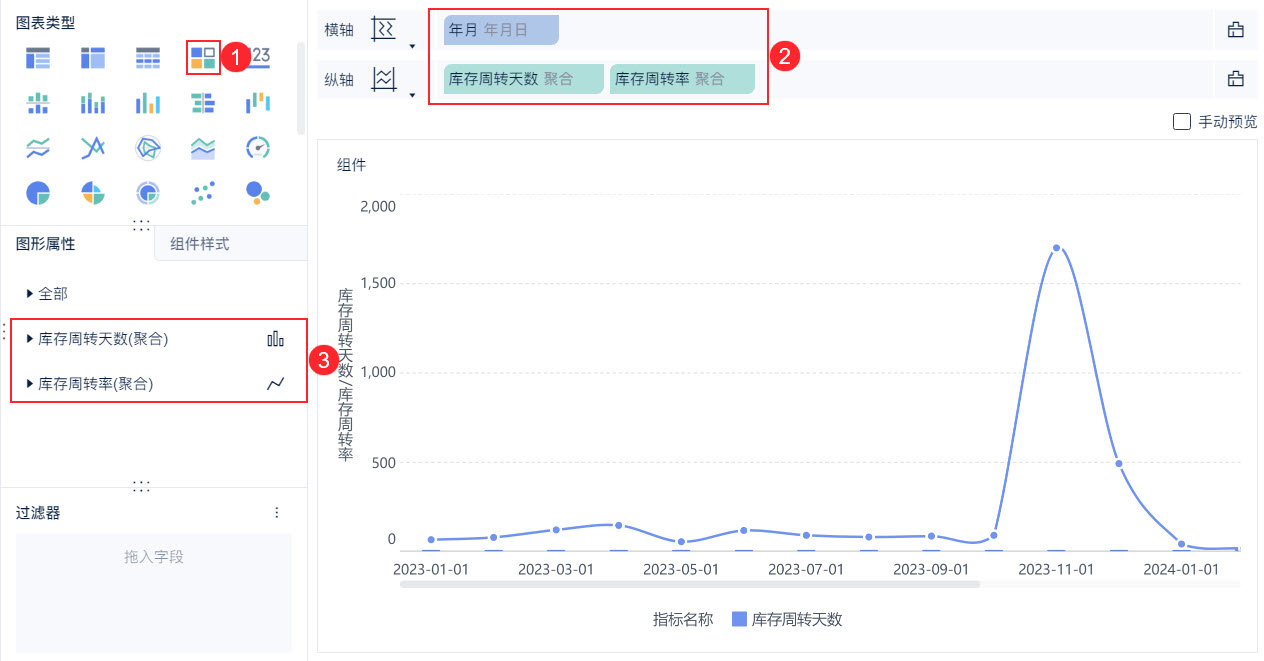Switch to the 组件样式 tab
This screenshot has height=661, width=1264.
click(200, 243)
